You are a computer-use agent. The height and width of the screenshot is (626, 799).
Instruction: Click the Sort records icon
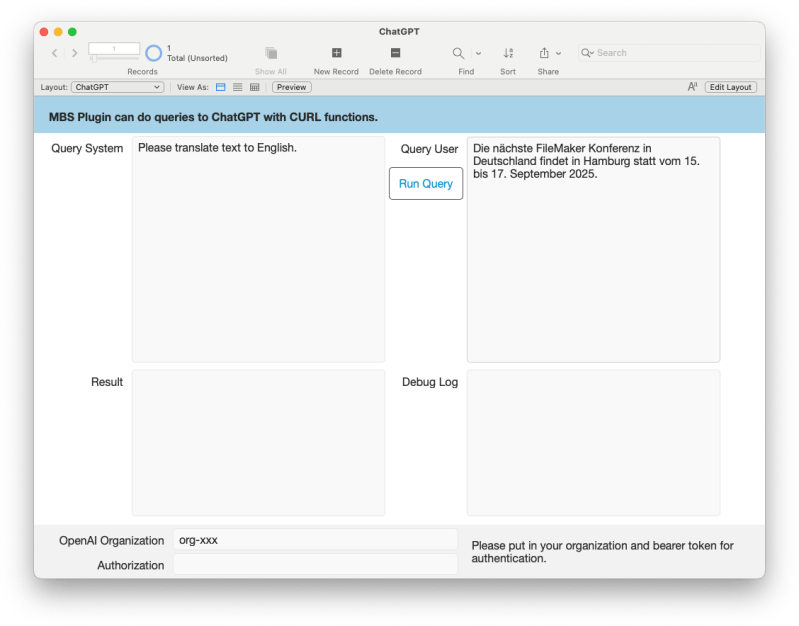coord(508,53)
